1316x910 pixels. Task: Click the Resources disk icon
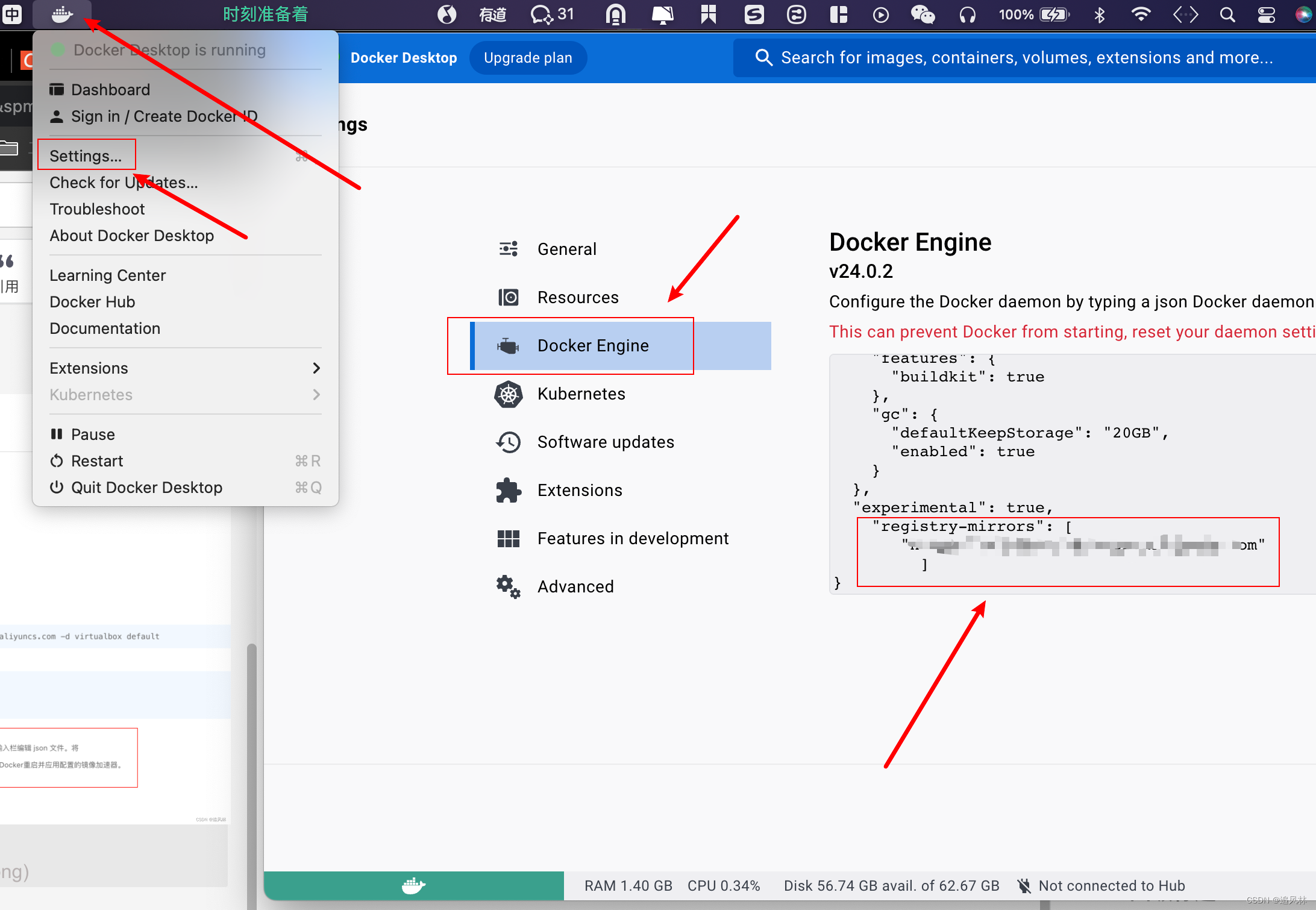click(508, 297)
